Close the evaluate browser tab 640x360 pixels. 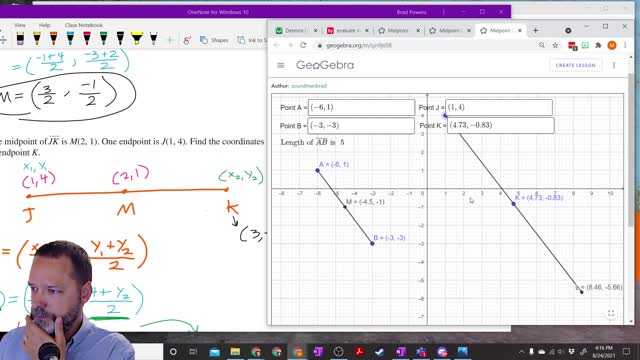pos(367,31)
